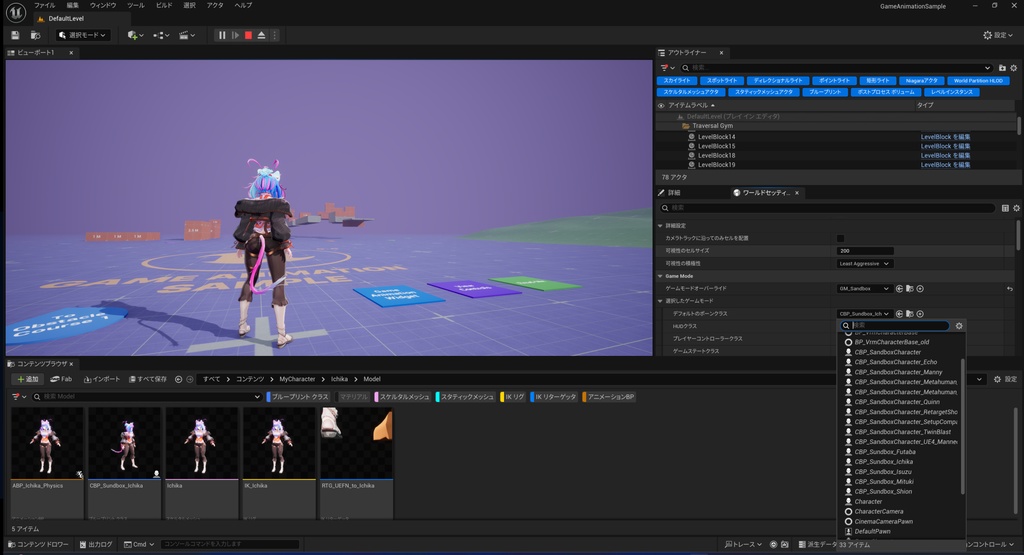Toggle the ブループリント outliner filter
The width and height of the screenshot is (1024, 555).
825,92
